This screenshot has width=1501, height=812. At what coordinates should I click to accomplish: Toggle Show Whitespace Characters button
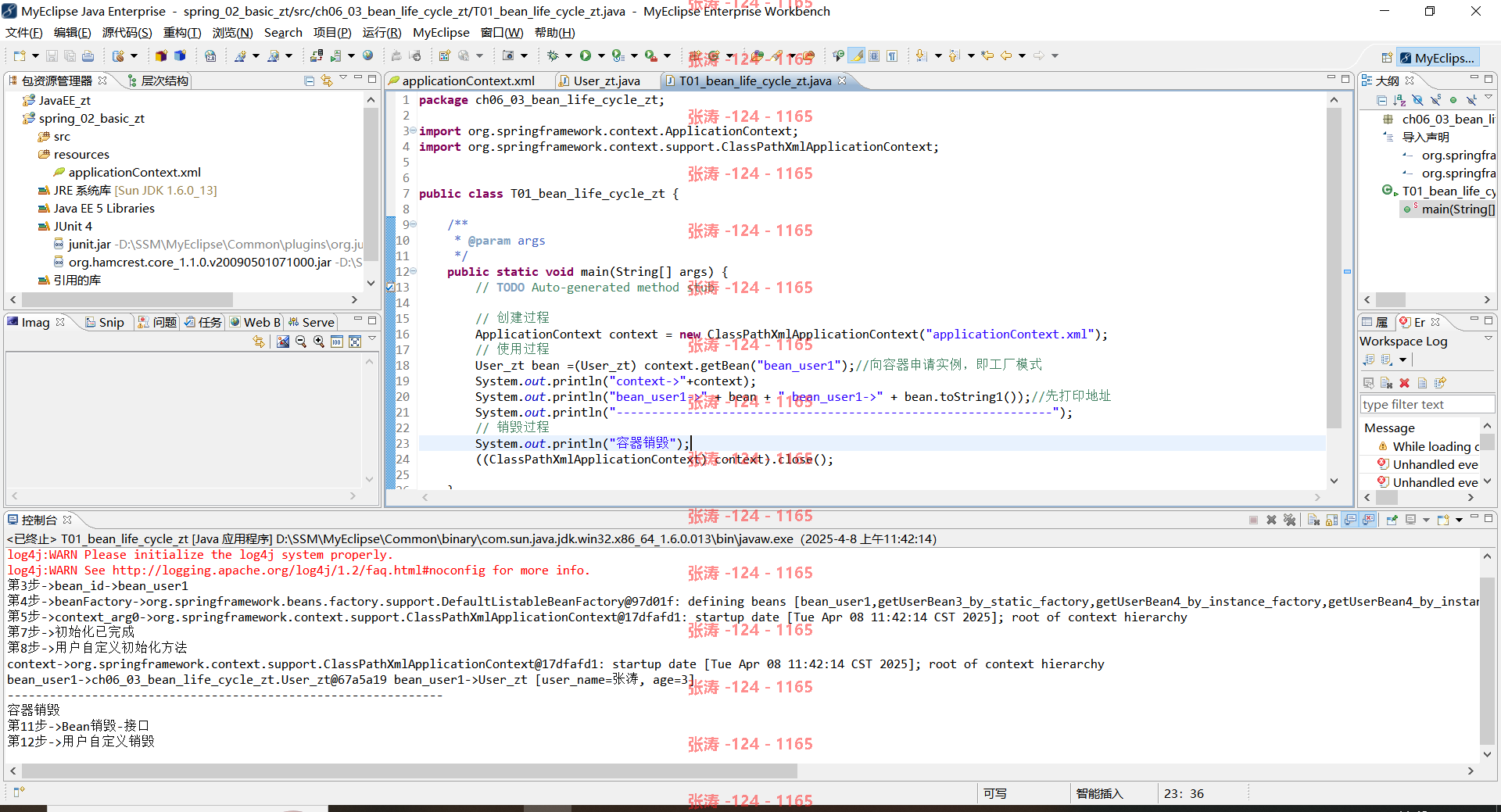click(x=892, y=55)
